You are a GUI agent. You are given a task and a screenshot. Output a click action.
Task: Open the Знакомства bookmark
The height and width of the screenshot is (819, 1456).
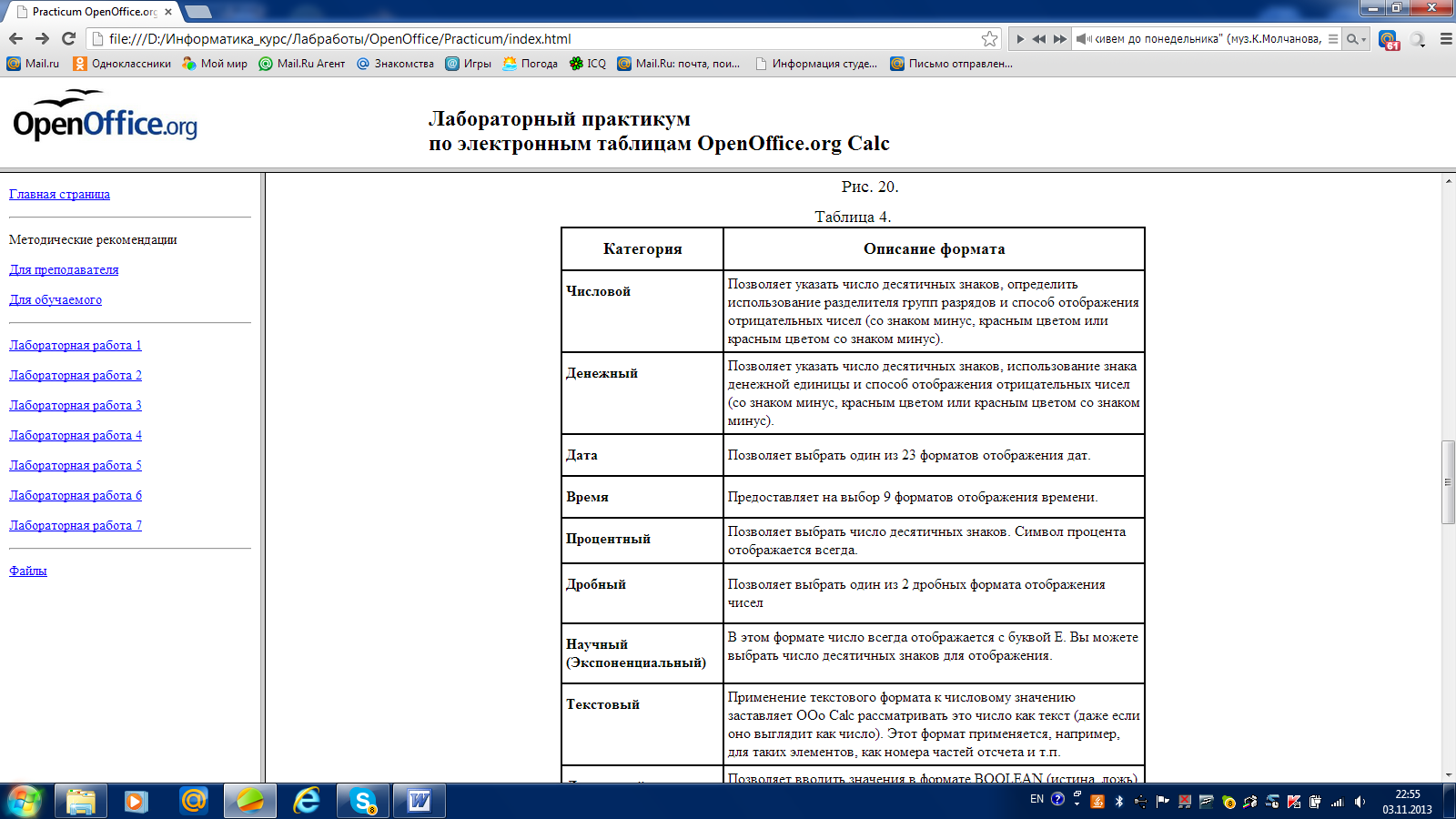395,64
